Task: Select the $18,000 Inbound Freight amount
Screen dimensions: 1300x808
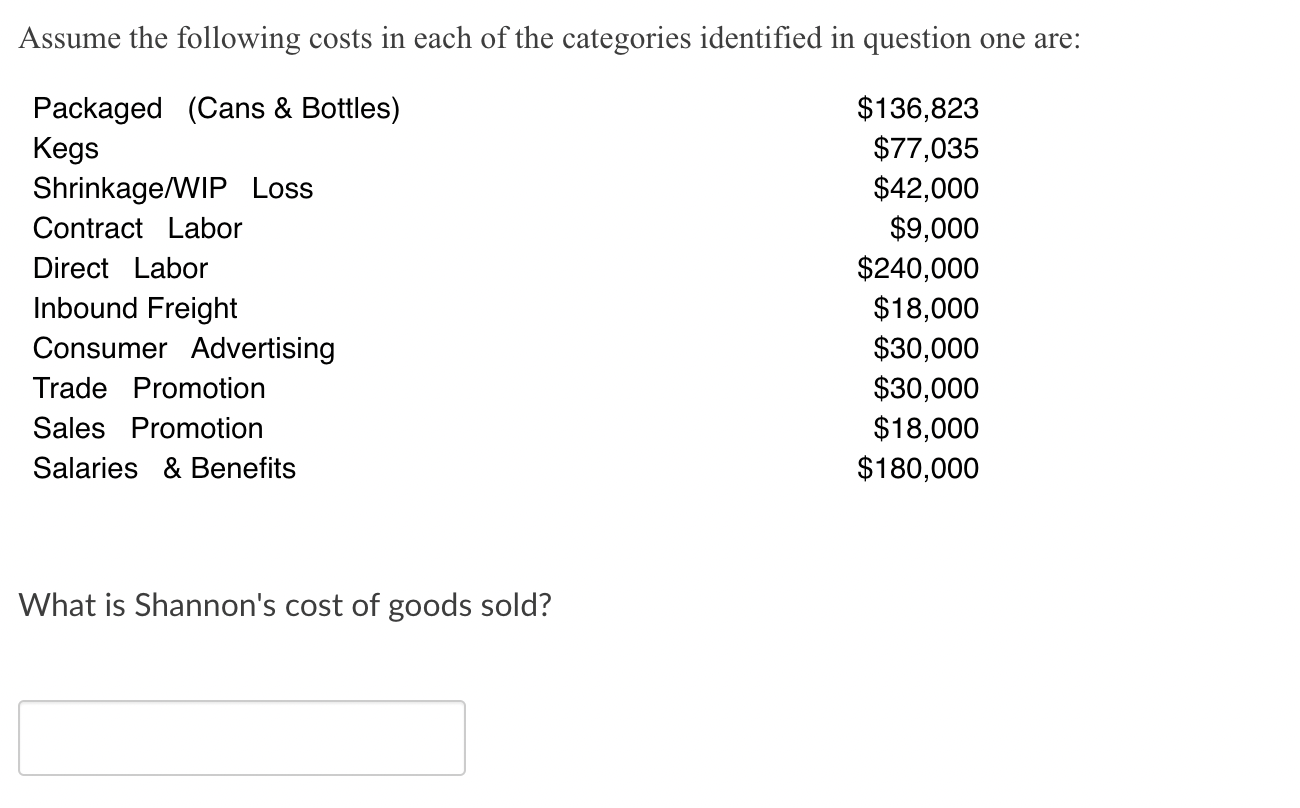Action: pos(926,308)
